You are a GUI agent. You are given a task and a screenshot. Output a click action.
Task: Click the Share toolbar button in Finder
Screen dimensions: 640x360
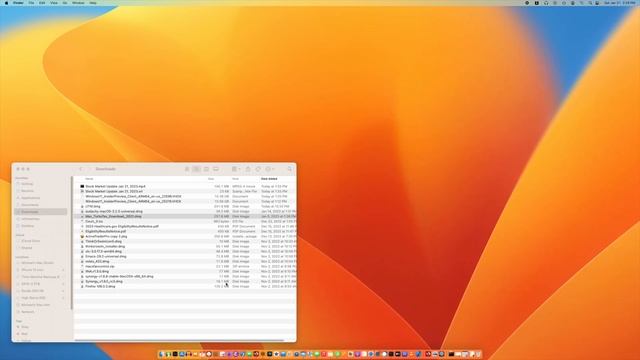pos(248,169)
